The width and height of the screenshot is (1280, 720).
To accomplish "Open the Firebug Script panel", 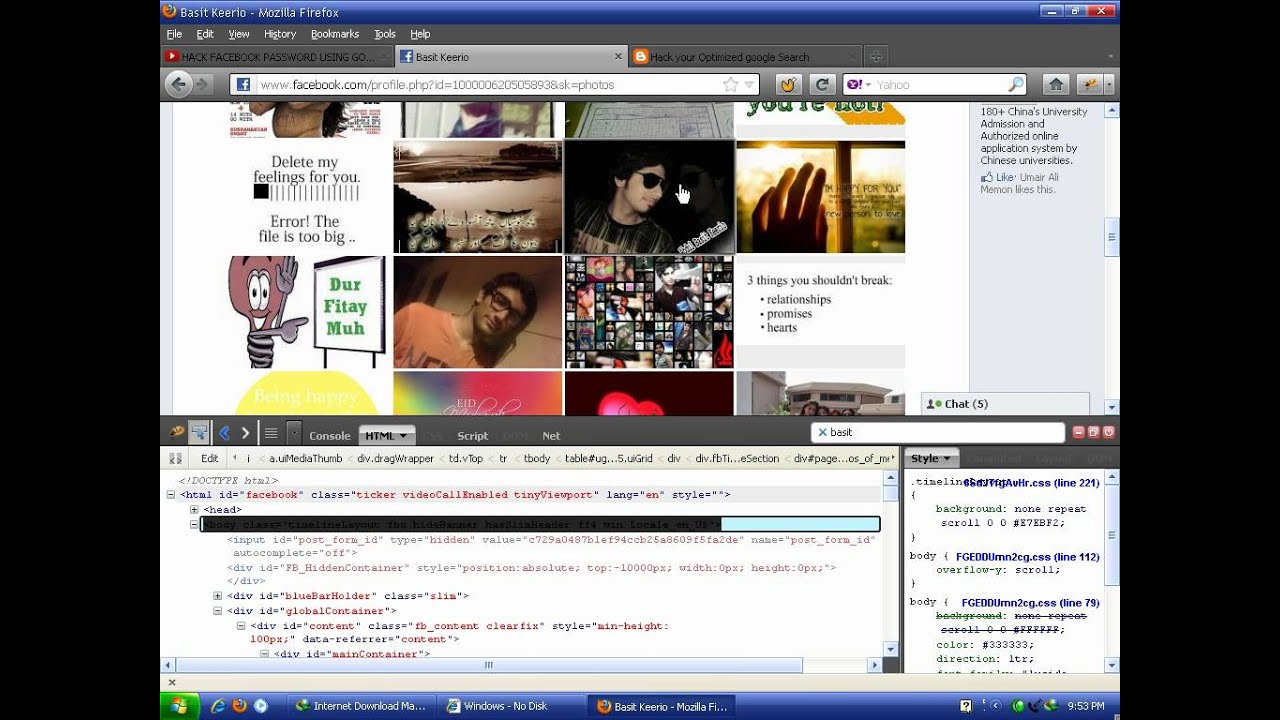I will click(x=473, y=436).
